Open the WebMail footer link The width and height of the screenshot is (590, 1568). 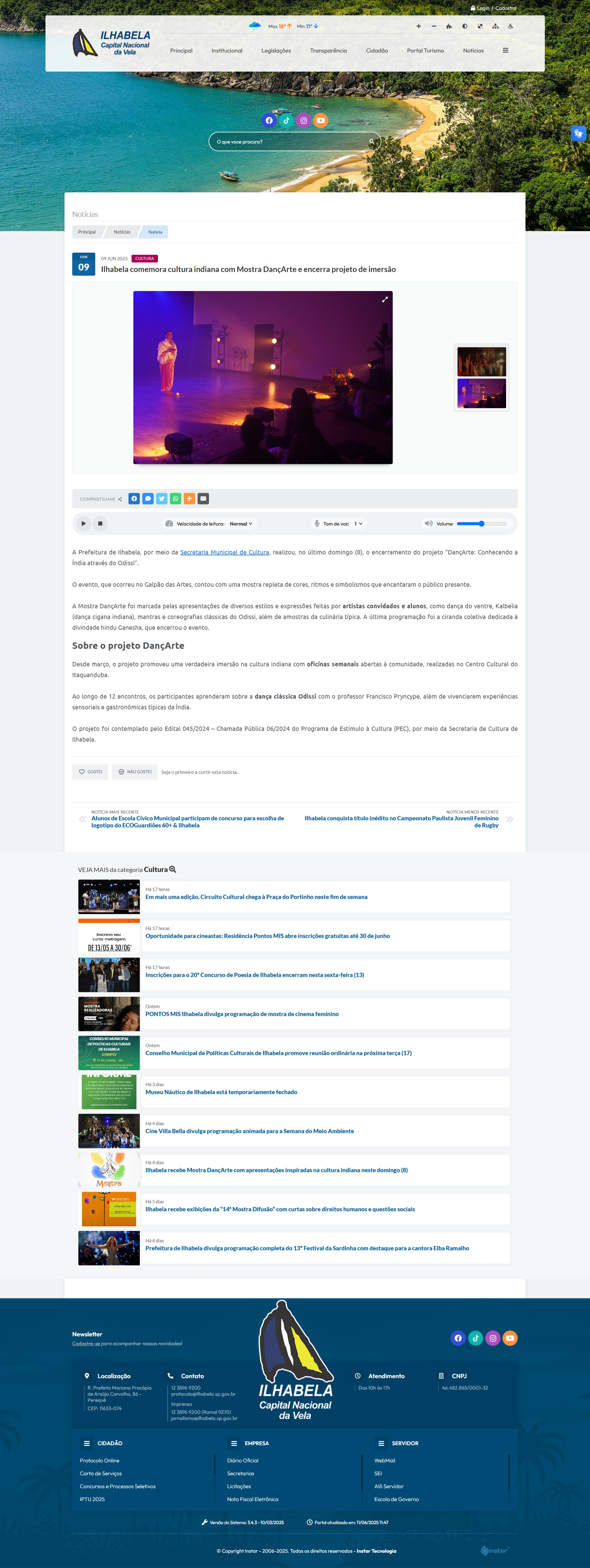(x=385, y=1460)
